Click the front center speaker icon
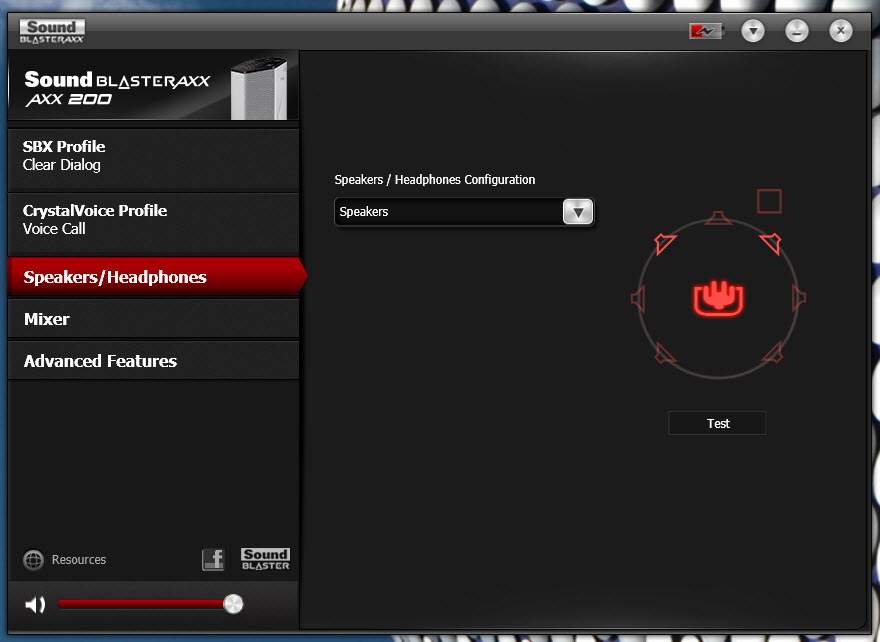880x642 pixels. tap(718, 218)
